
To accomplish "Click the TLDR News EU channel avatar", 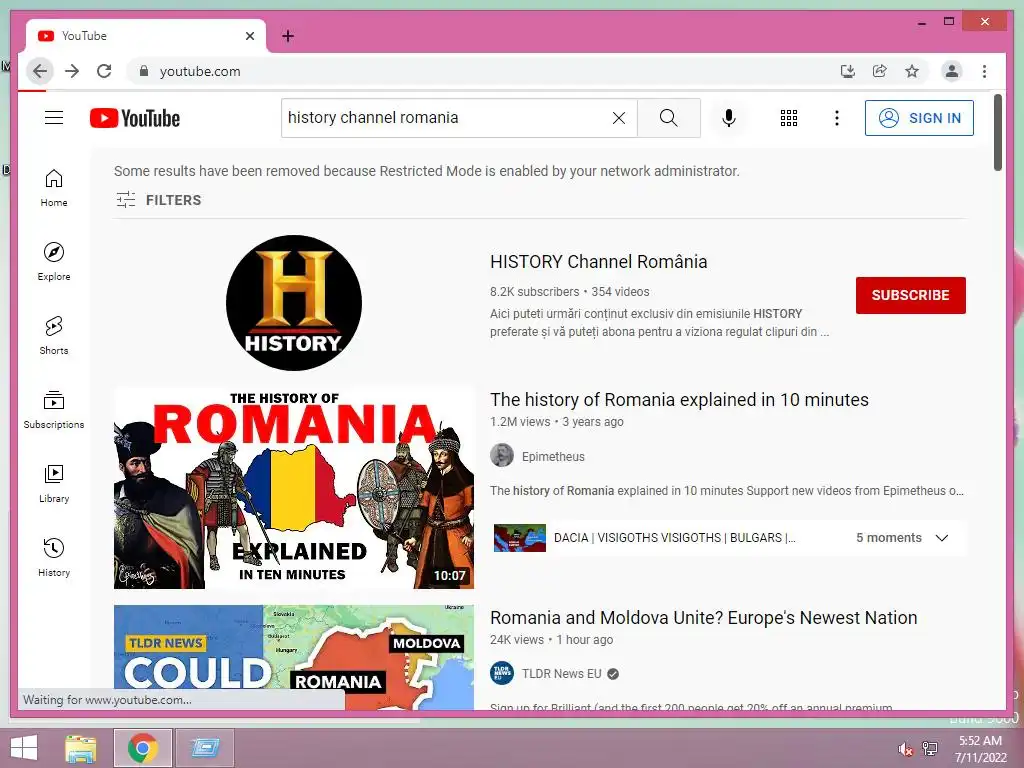I will [x=502, y=673].
